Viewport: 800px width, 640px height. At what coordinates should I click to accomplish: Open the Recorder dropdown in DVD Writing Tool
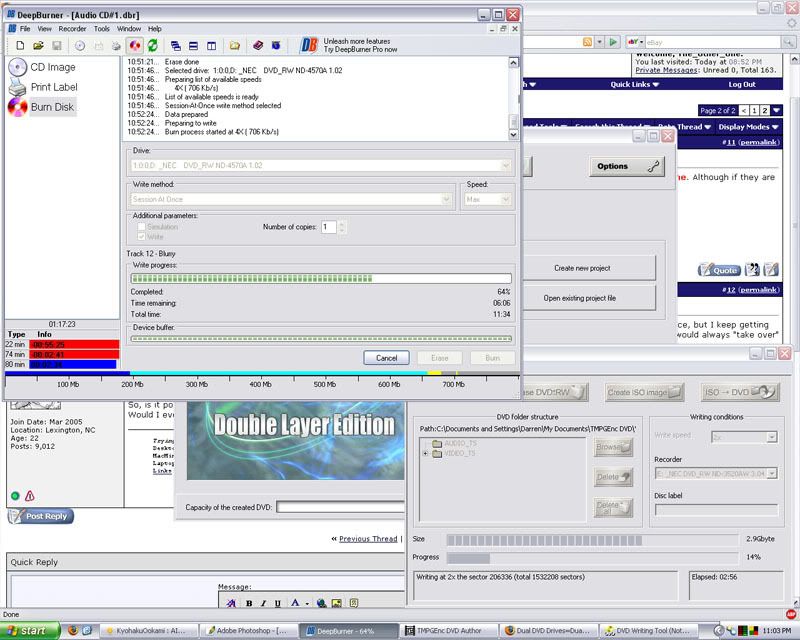click(771, 474)
